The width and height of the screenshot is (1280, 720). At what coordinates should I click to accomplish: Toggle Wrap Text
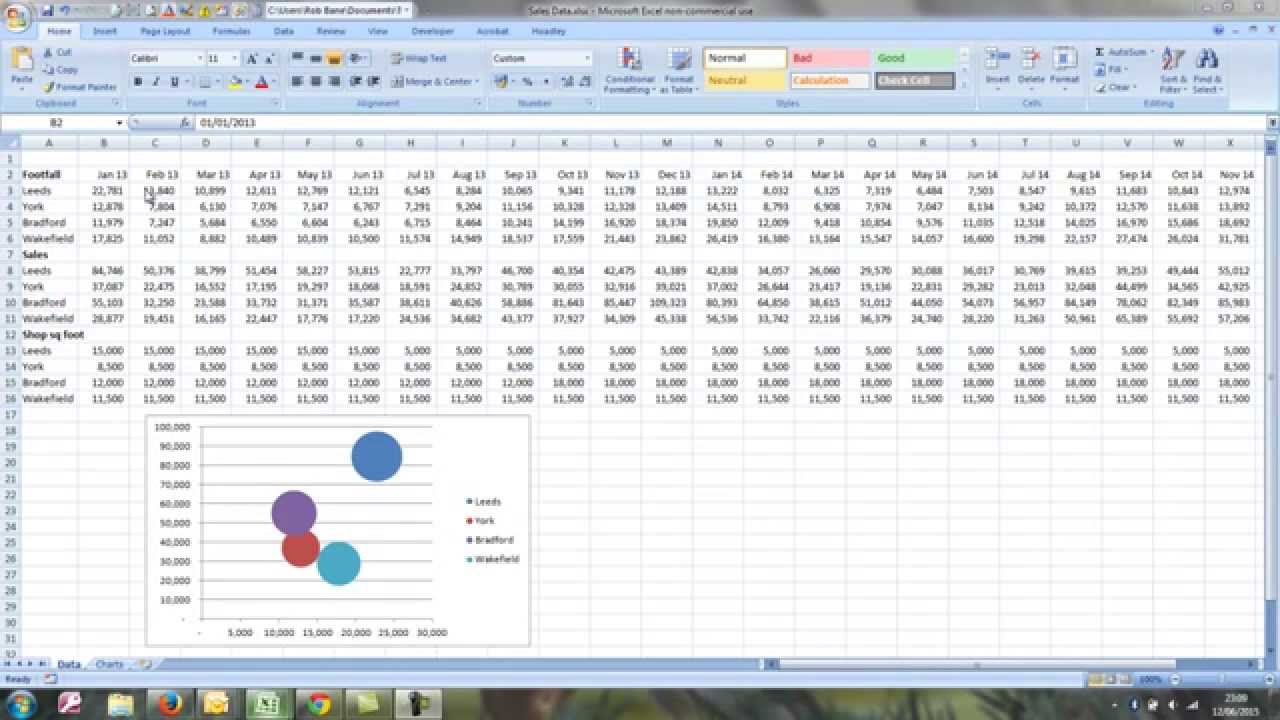click(419, 58)
